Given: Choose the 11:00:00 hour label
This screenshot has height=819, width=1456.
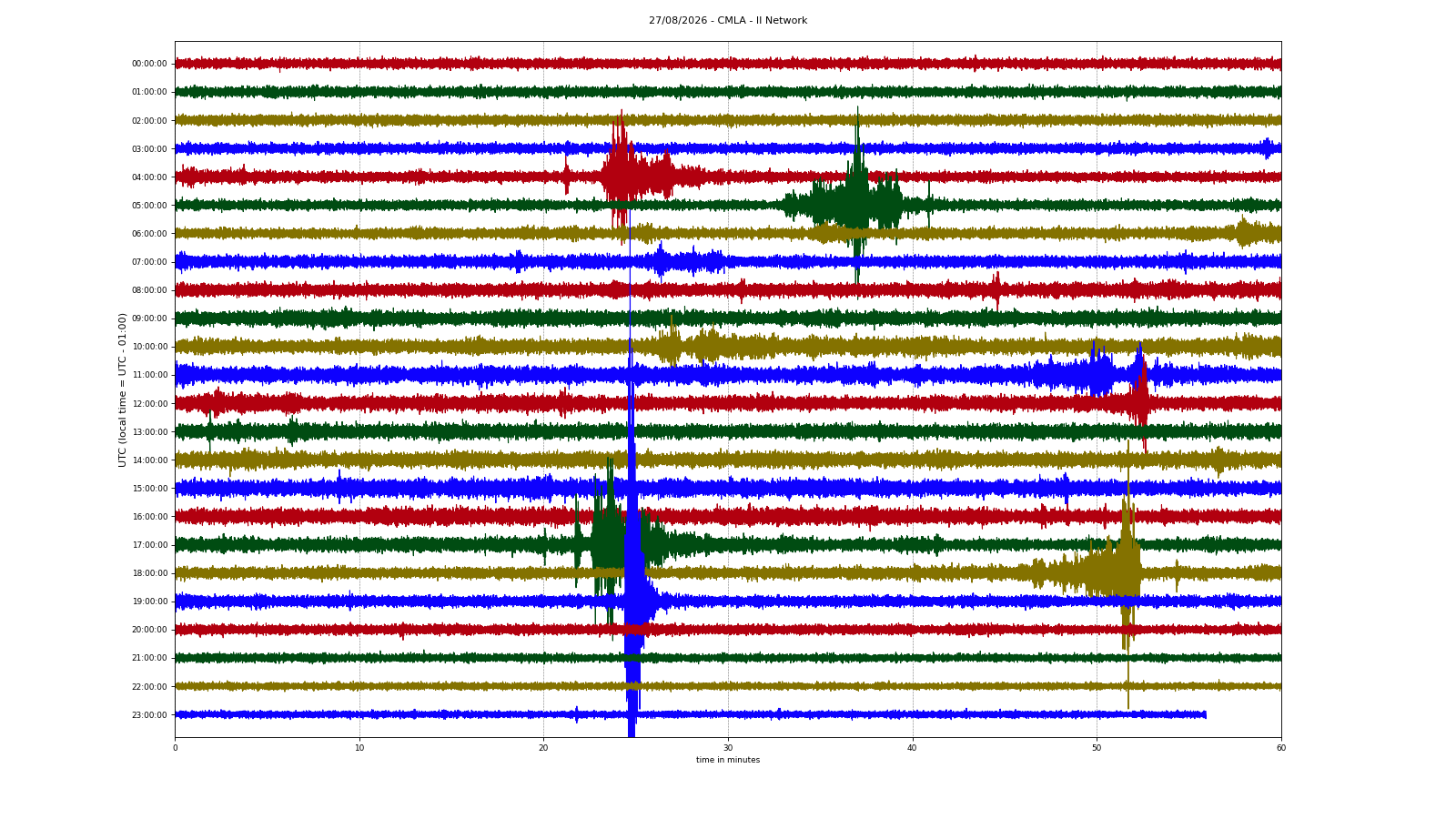Looking at the screenshot, I should [149, 375].
